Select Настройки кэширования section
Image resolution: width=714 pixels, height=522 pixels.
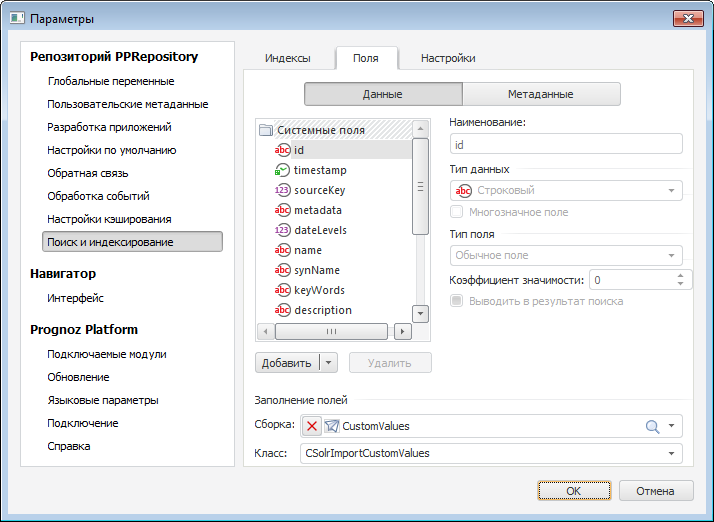tap(109, 219)
